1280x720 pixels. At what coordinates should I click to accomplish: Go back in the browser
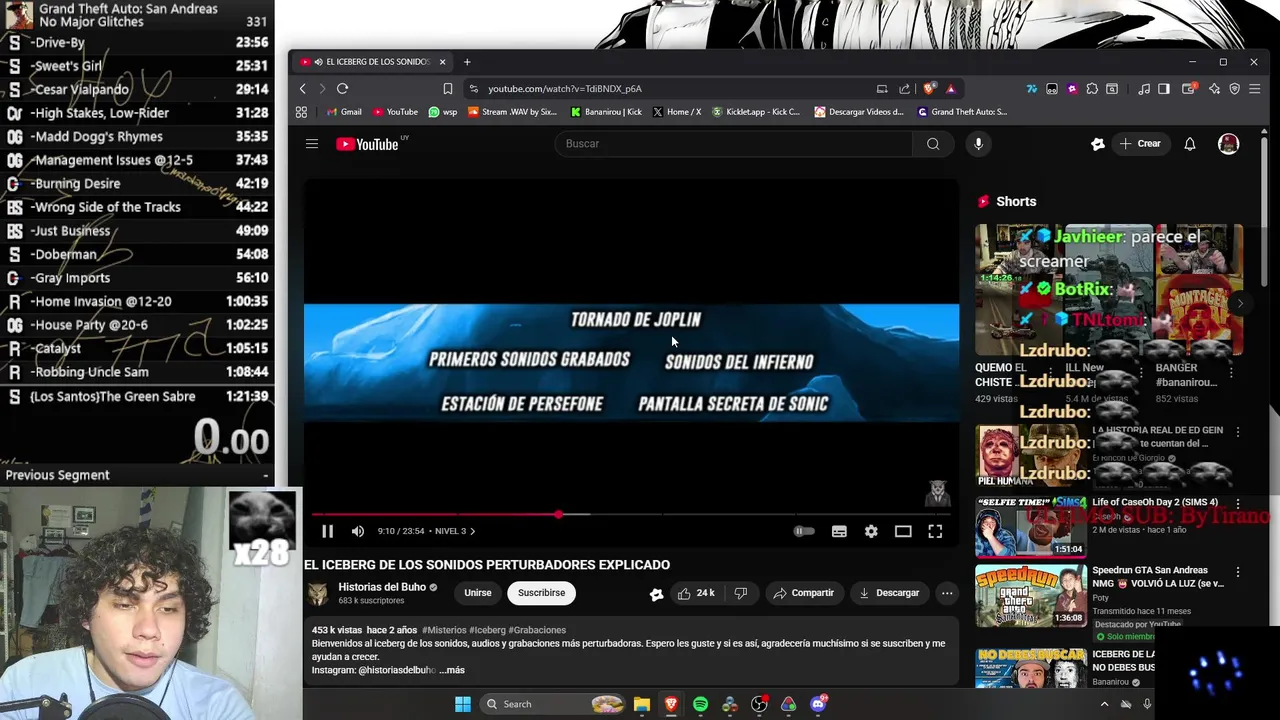pos(303,89)
